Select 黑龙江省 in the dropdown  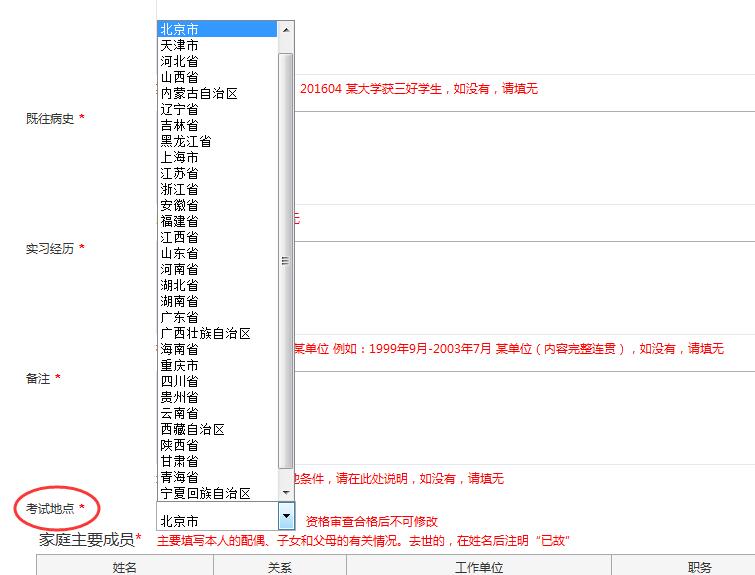[186, 141]
